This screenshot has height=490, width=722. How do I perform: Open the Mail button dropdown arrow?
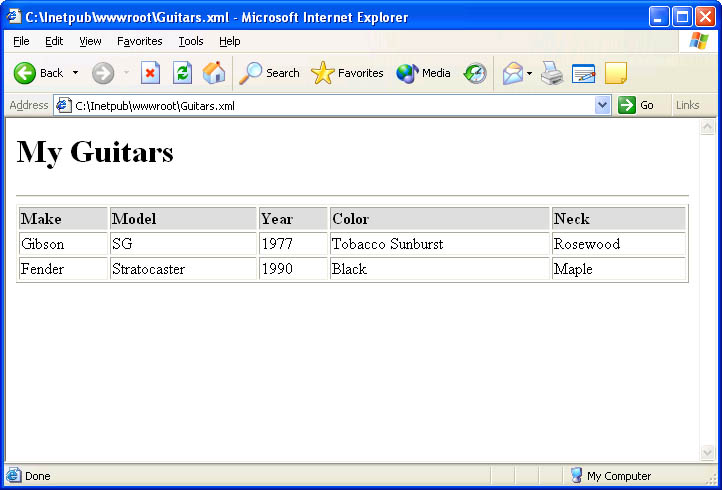coord(529,73)
